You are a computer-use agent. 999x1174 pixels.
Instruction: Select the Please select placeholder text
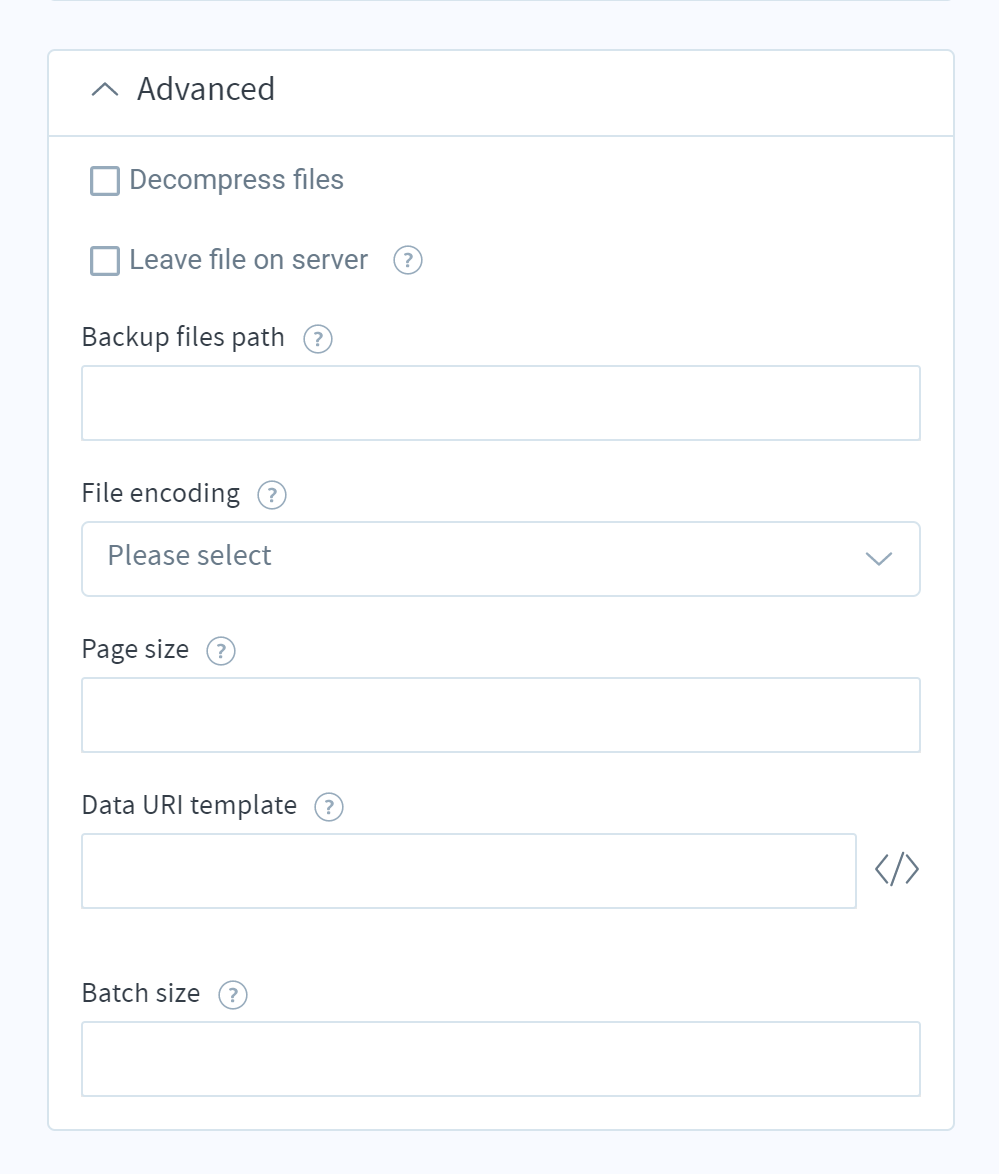click(189, 556)
